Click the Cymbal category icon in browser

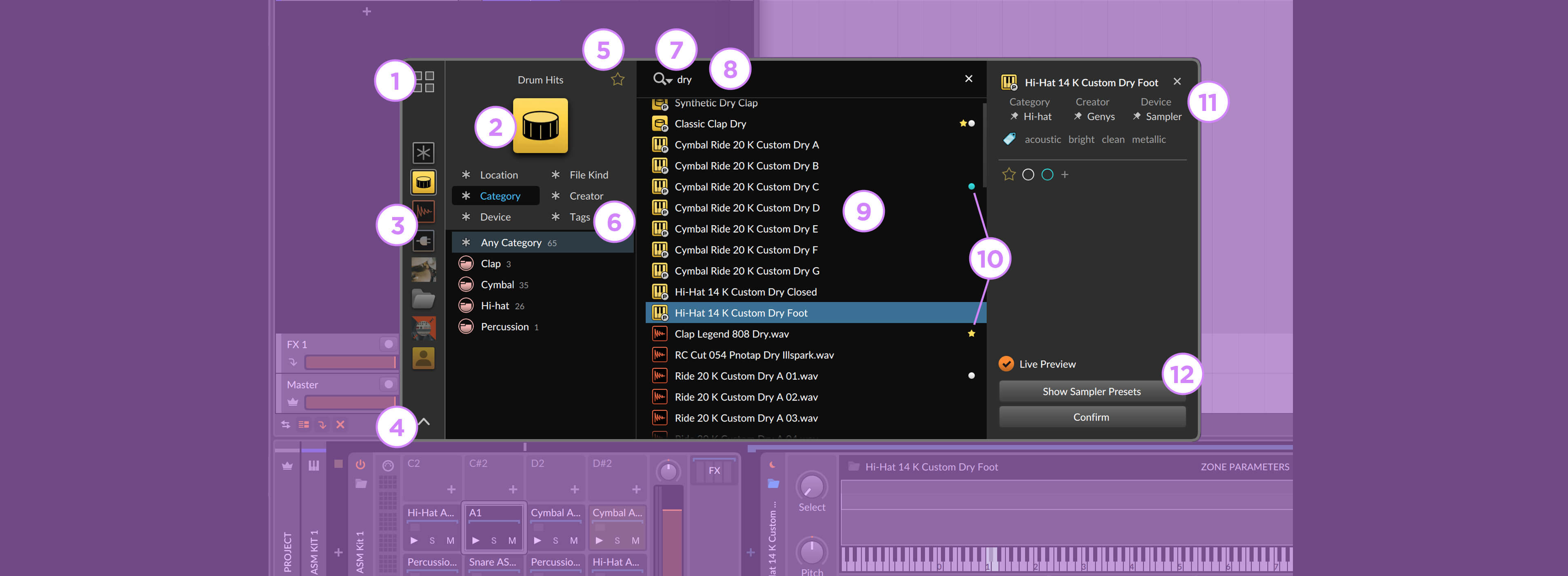(x=466, y=284)
